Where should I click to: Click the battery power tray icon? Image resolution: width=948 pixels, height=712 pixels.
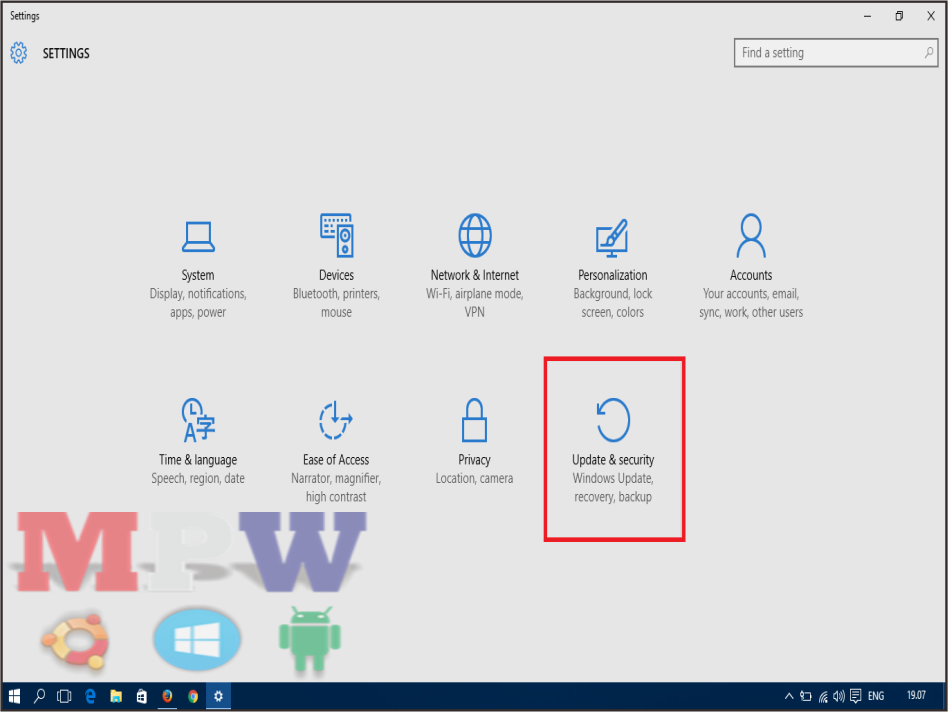tap(806, 696)
